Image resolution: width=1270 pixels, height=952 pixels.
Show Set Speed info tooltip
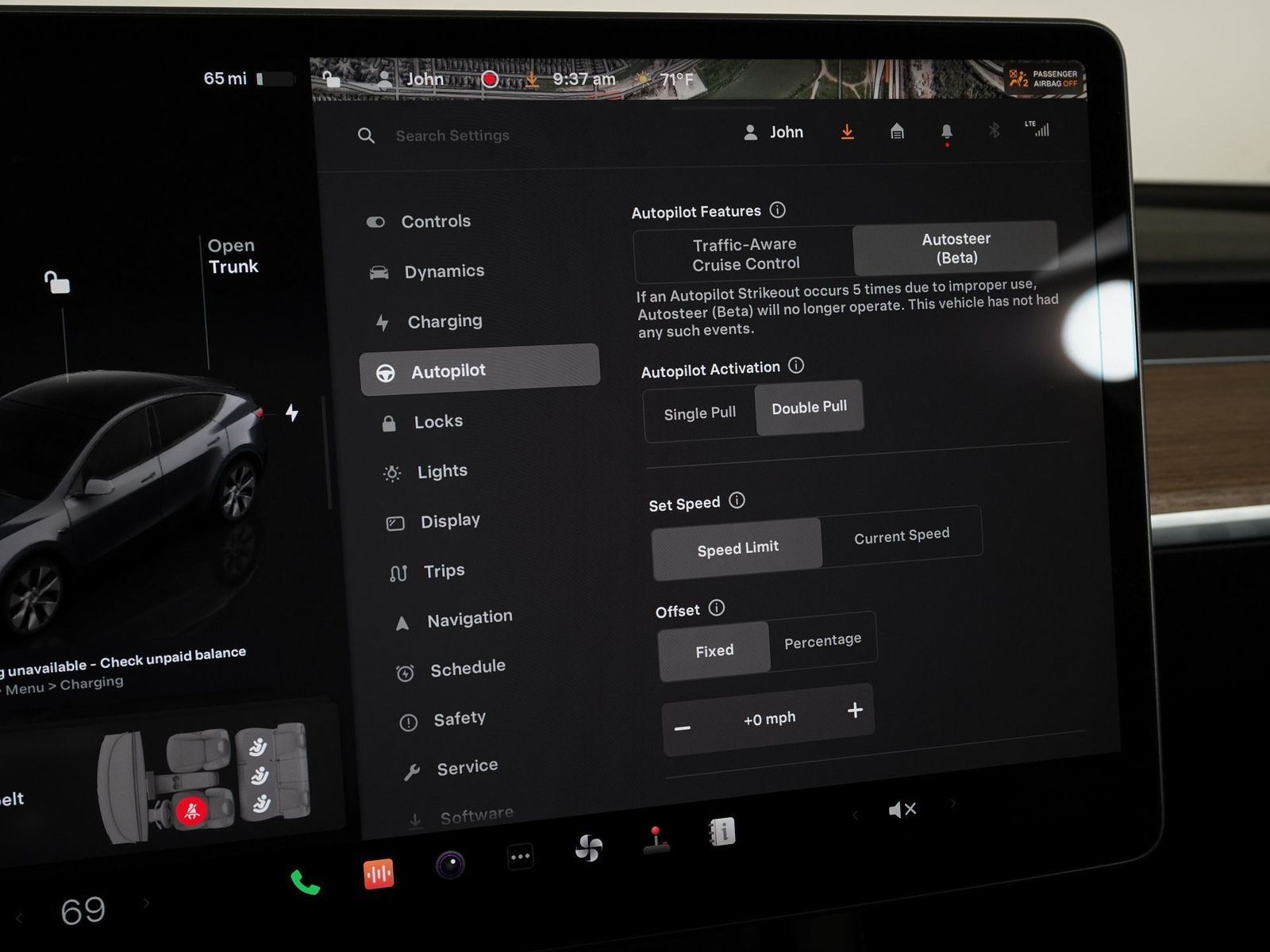[737, 501]
